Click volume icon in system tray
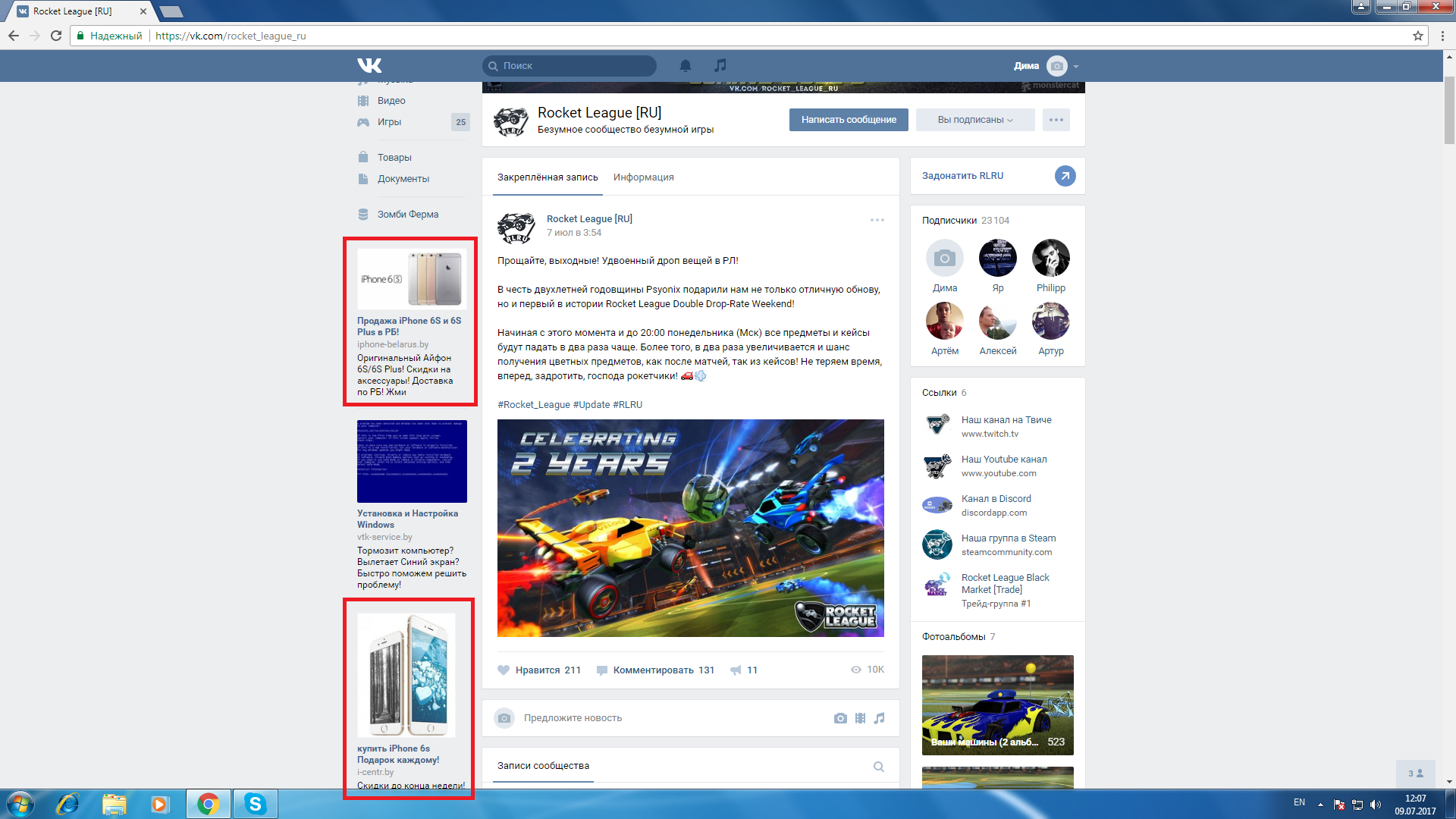Viewport: 1456px width, 819px height. pyautogui.click(x=1376, y=805)
